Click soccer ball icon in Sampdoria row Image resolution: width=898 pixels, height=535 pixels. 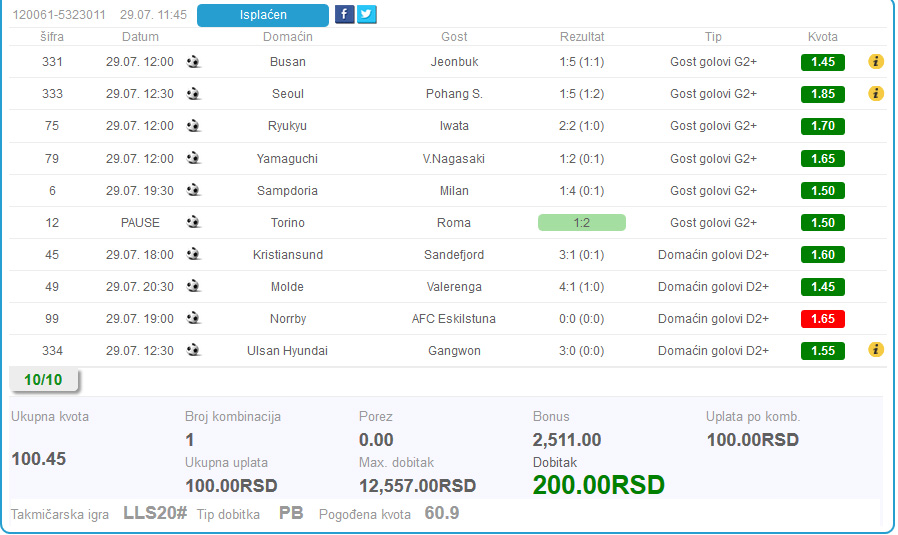[x=194, y=190]
